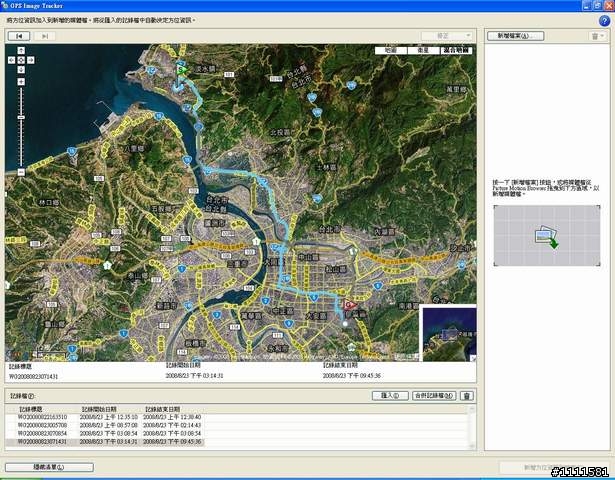
Task: Click the media drop area with photo icon
Action: [x=547, y=236]
